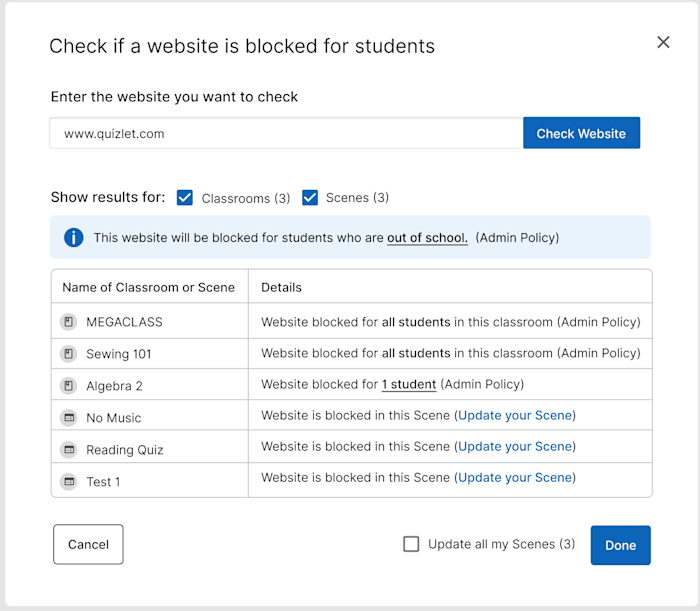The height and width of the screenshot is (611, 700).
Task: Click the MEGACLASS classroom icon
Action: [x=69, y=322]
